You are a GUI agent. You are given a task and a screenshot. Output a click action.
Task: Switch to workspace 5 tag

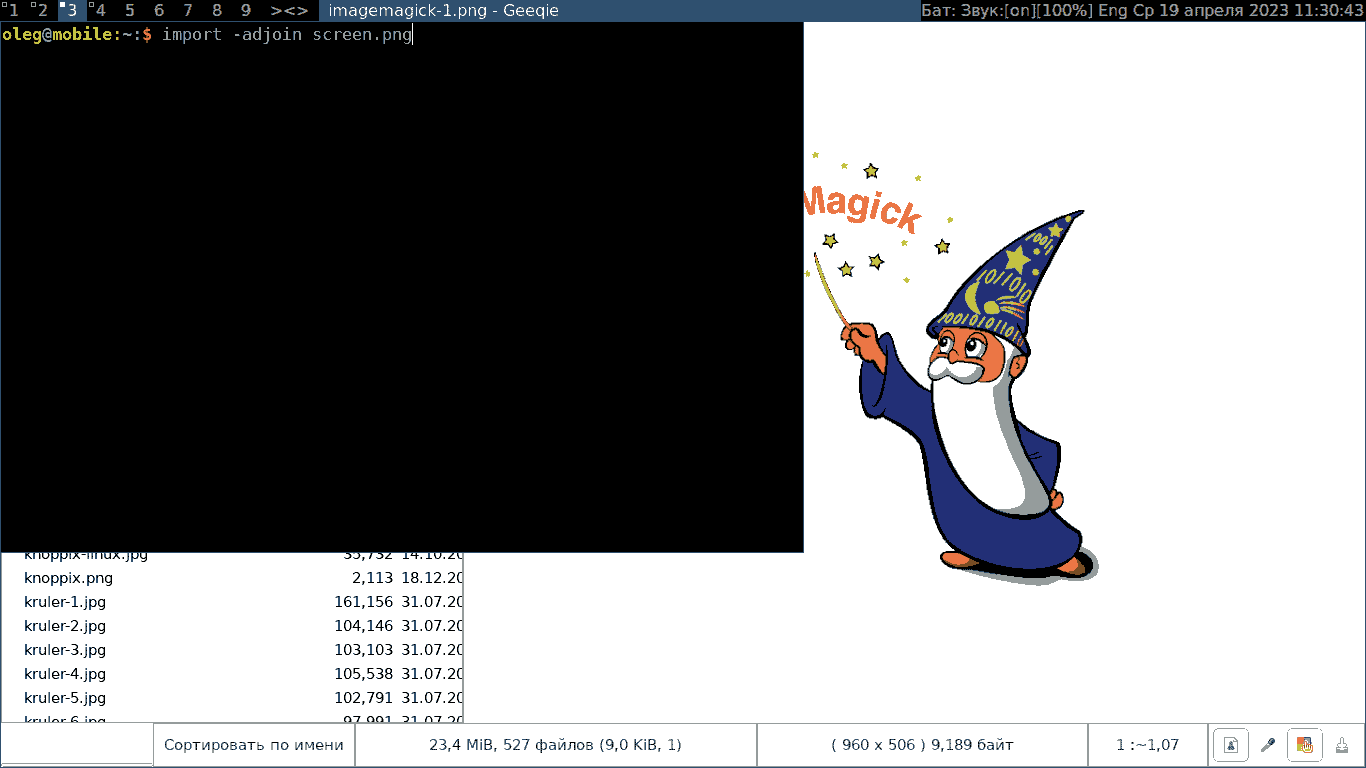[129, 11]
